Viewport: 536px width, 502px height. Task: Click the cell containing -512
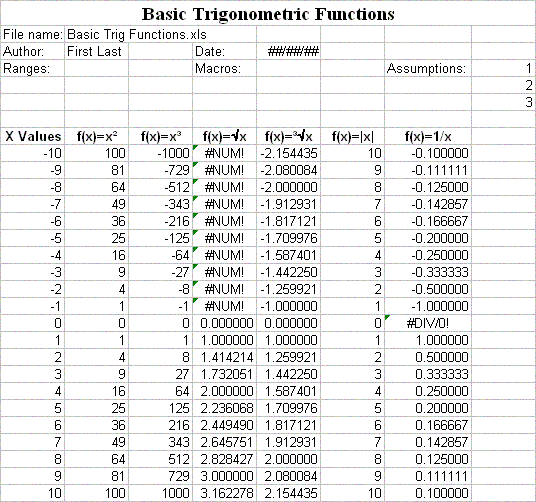tap(161, 187)
